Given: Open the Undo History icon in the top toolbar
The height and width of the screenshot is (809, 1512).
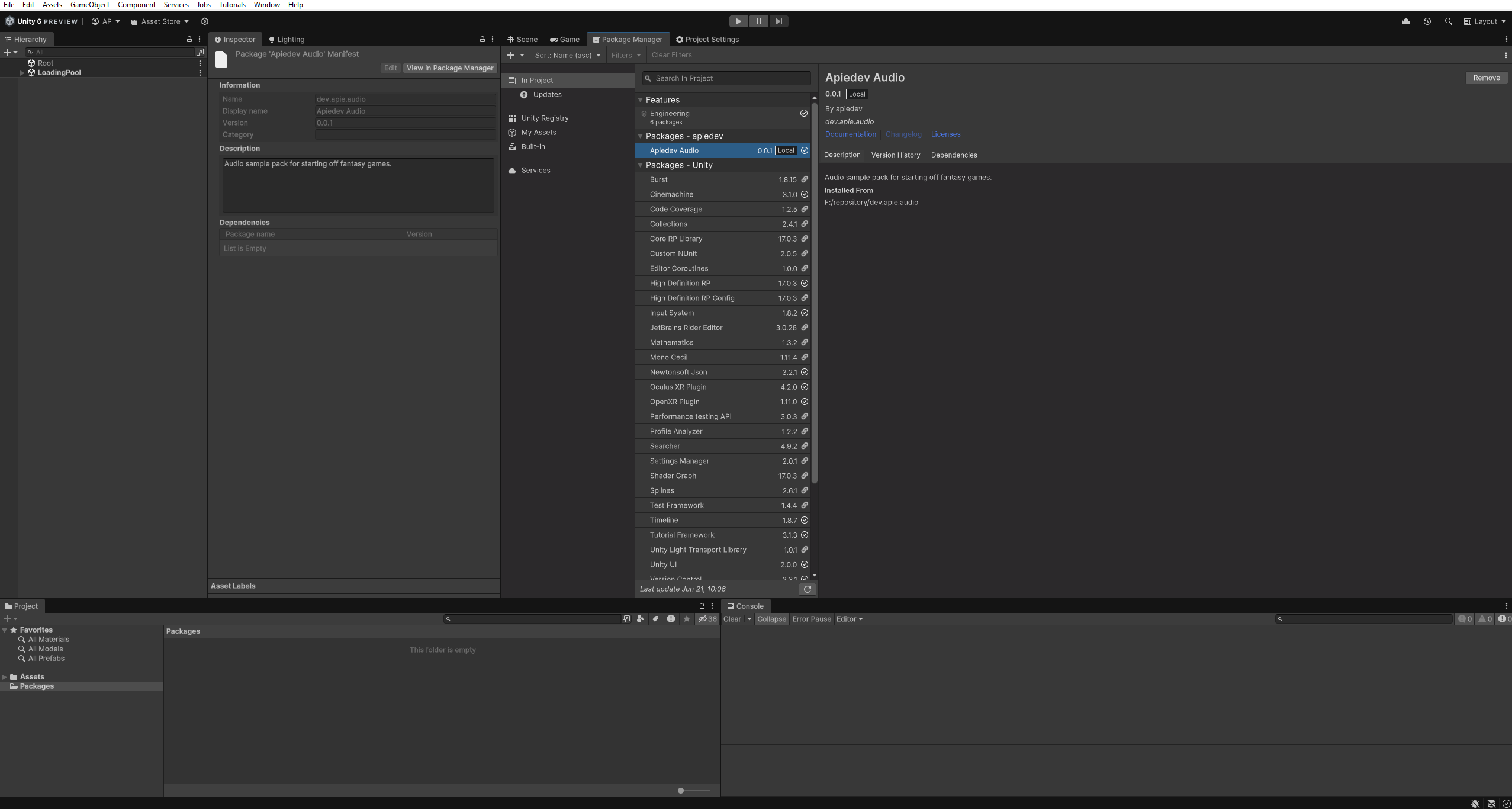Looking at the screenshot, I should 1427,21.
